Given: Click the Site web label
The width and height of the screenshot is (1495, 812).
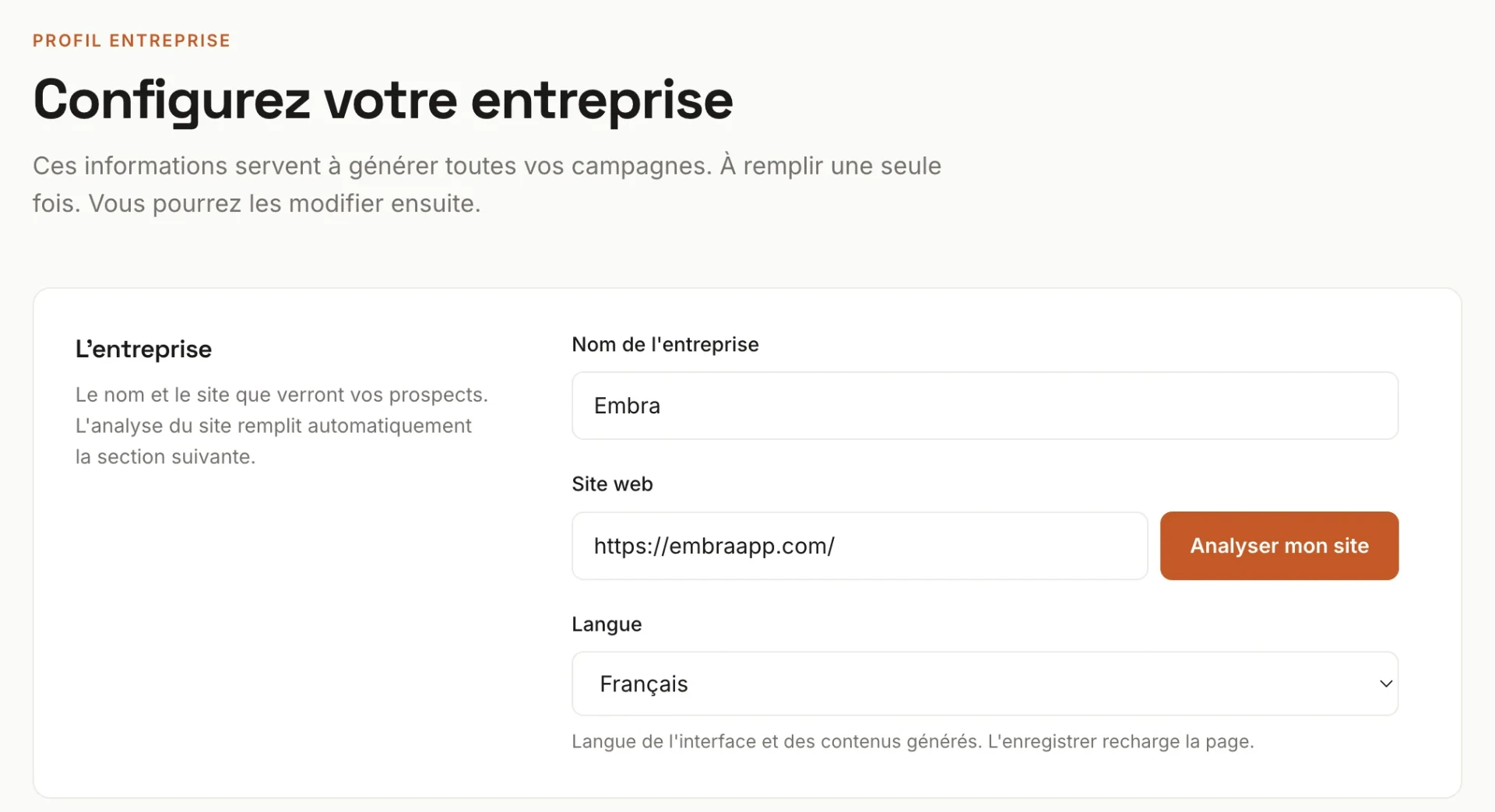Looking at the screenshot, I should (612, 483).
